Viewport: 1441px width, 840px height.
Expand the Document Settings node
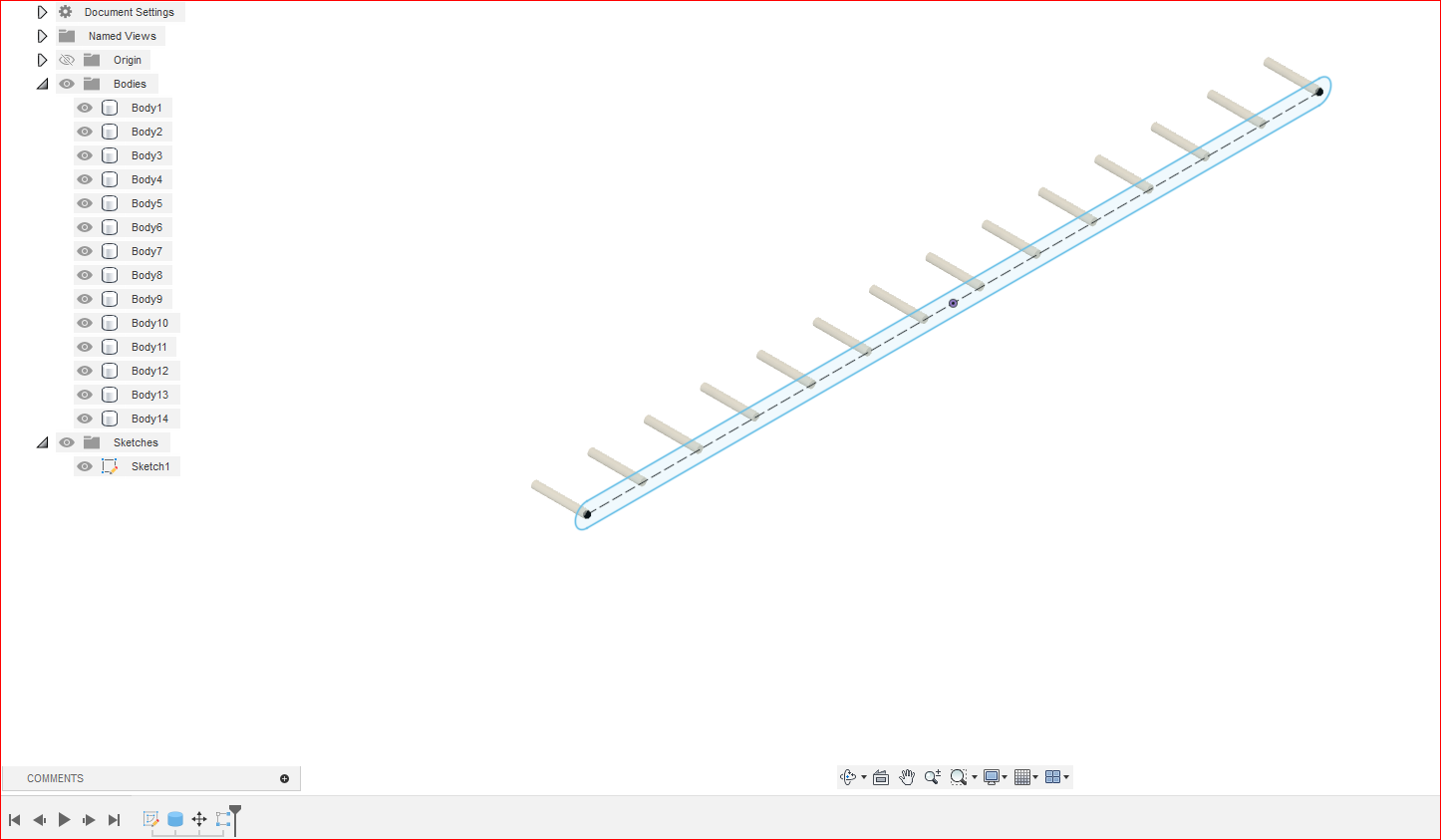[42, 12]
